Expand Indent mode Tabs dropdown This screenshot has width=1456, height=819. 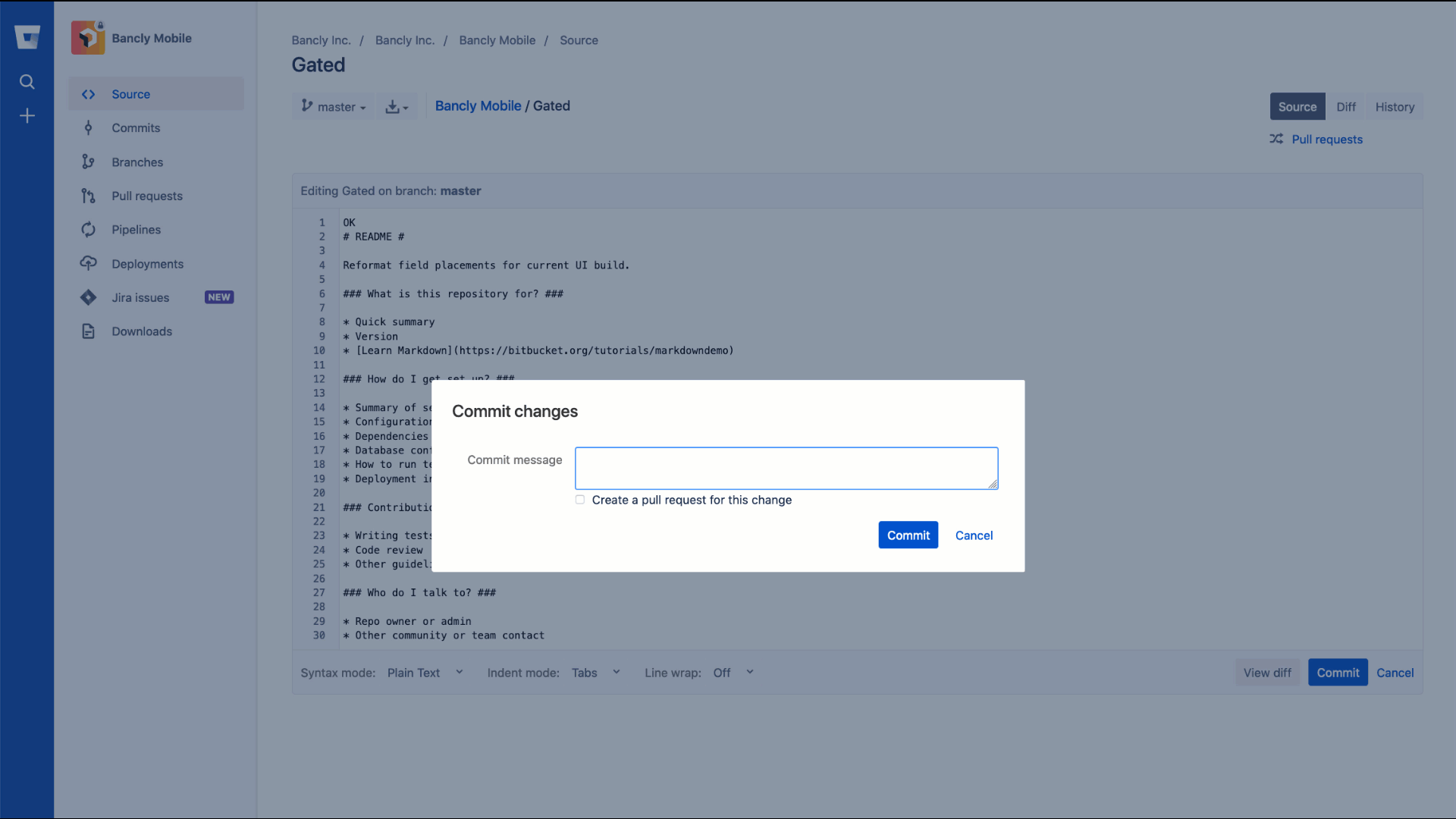[596, 672]
